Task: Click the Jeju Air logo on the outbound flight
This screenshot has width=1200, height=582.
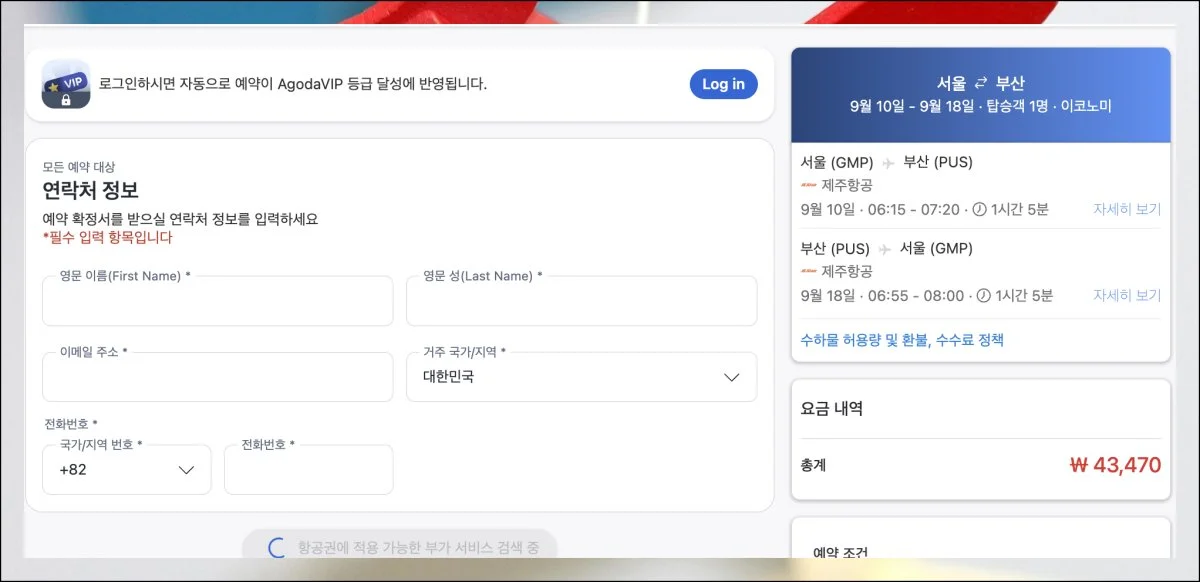Action: coord(808,184)
